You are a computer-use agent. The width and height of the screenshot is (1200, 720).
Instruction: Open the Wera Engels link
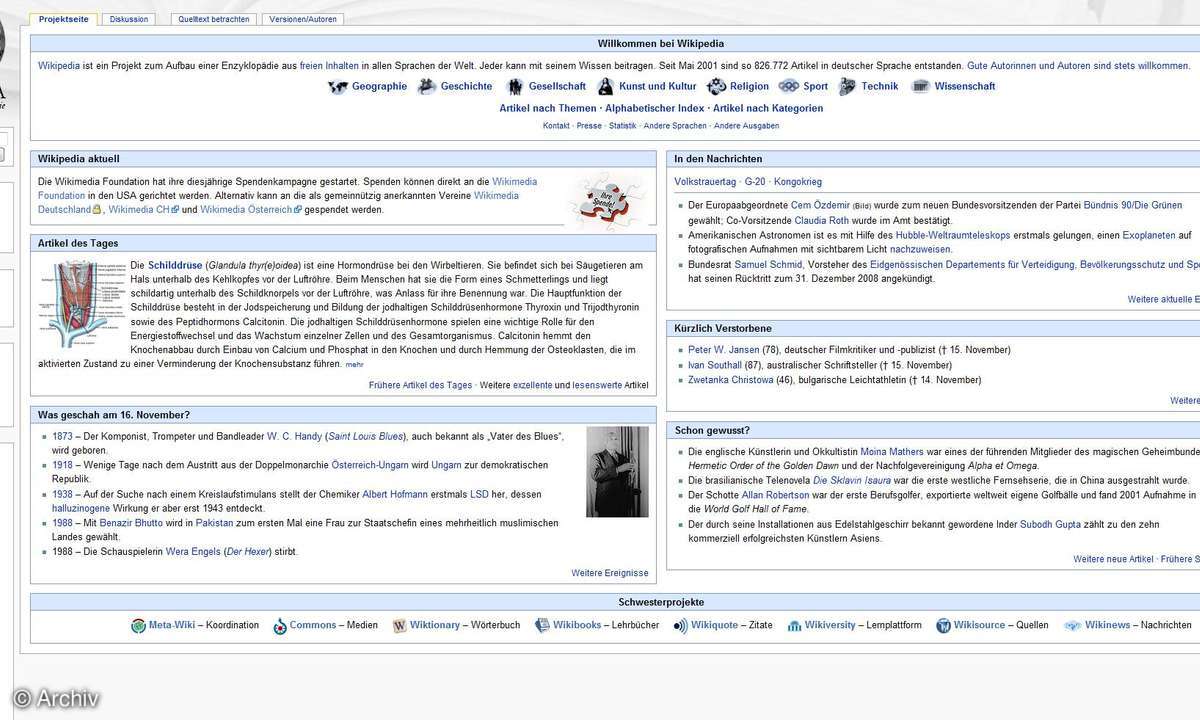pyautogui.click(x=192, y=552)
